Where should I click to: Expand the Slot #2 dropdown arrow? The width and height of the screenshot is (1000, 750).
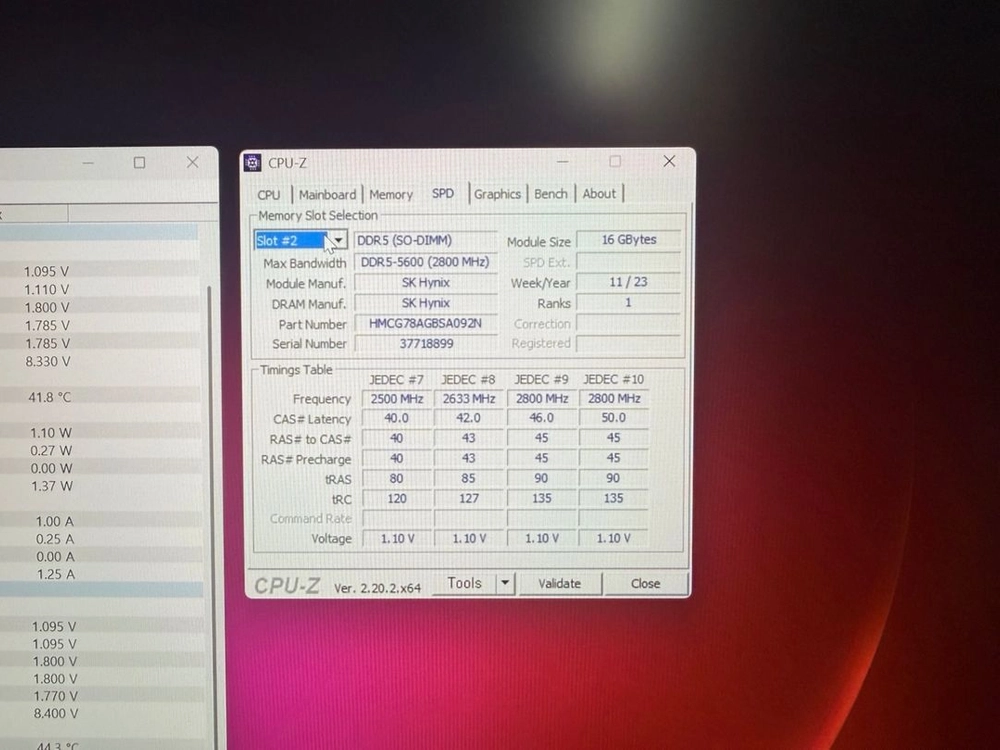[x=339, y=240]
